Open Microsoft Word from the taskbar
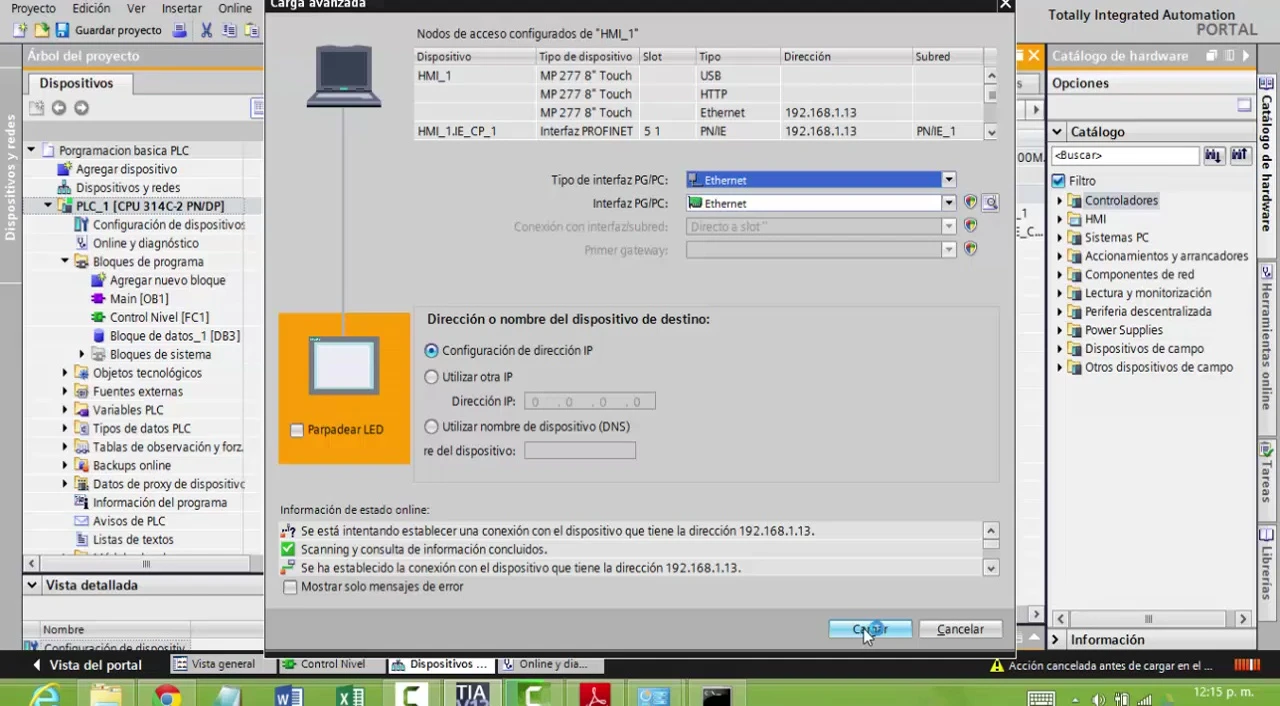 tap(289, 695)
